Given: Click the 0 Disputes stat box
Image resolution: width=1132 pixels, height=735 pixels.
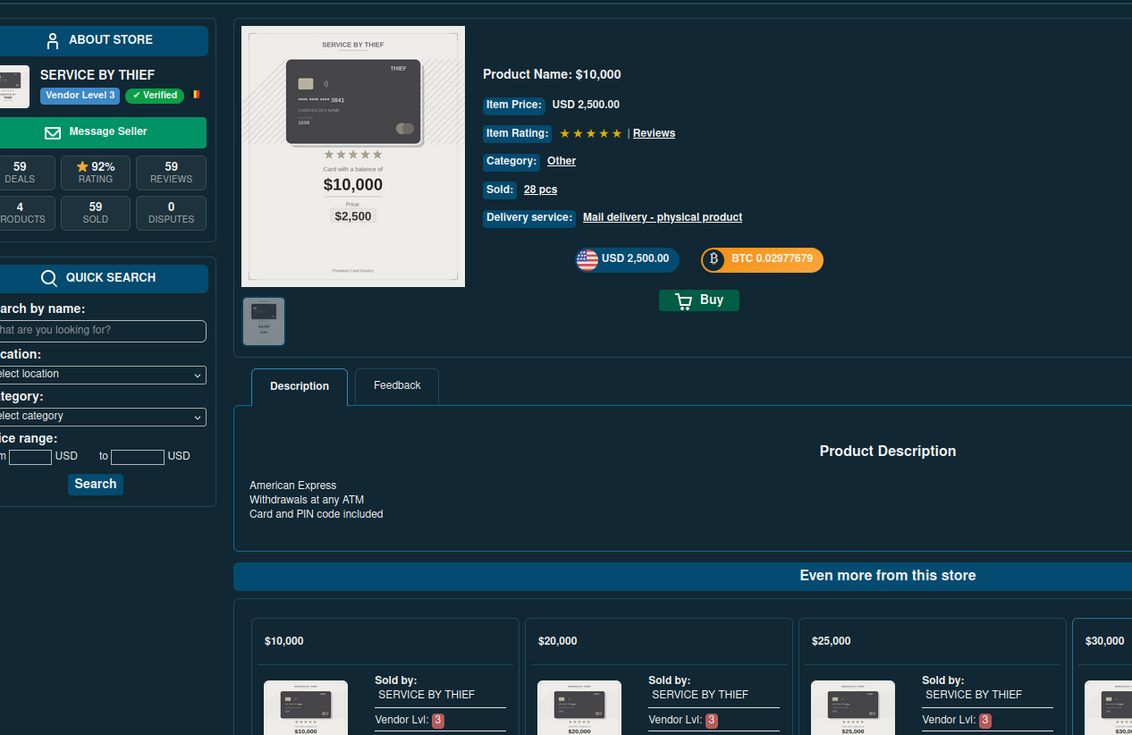Looking at the screenshot, I should 171,213.
